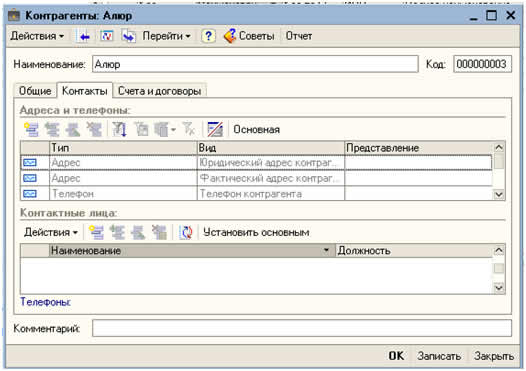The image size is (526, 371).
Task: Open the filter history dropdown icon
Action: tap(164, 129)
